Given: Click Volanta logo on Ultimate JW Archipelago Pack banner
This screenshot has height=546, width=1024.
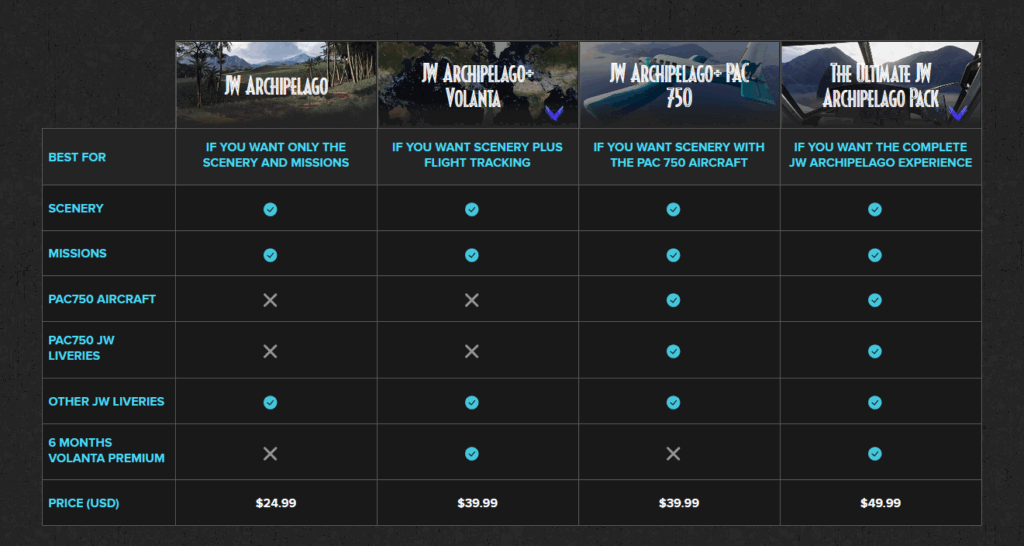Looking at the screenshot, I should 957,112.
